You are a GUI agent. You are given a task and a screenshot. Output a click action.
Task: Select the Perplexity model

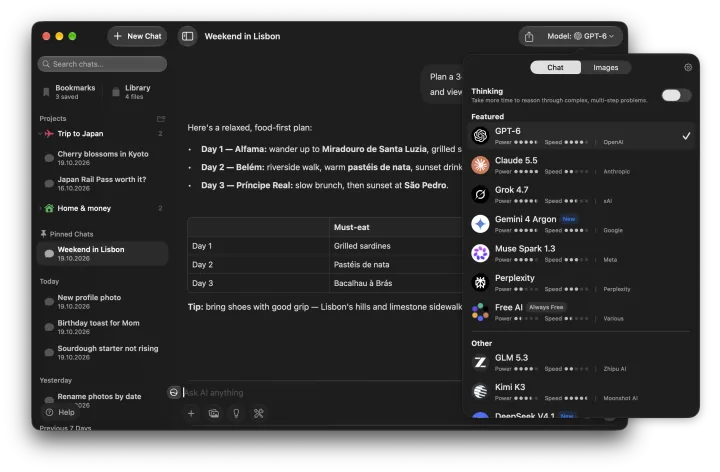(580, 283)
